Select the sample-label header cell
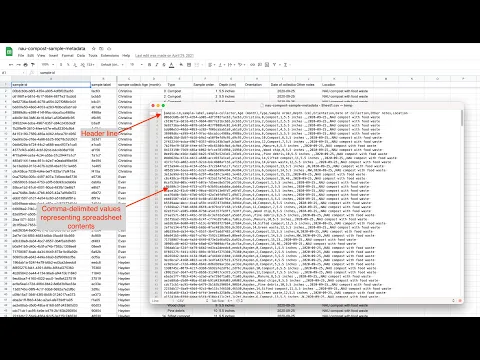Screen dimensions: 480x360 103,85
